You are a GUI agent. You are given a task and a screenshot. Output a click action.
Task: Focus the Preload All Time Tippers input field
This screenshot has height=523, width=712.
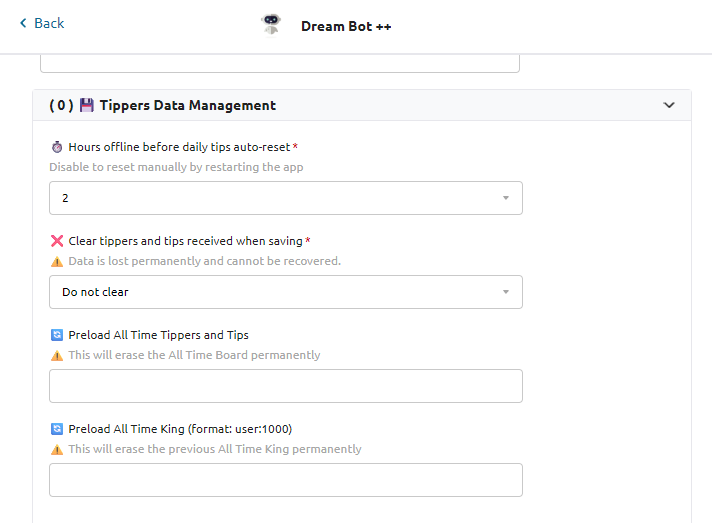[x=286, y=386]
